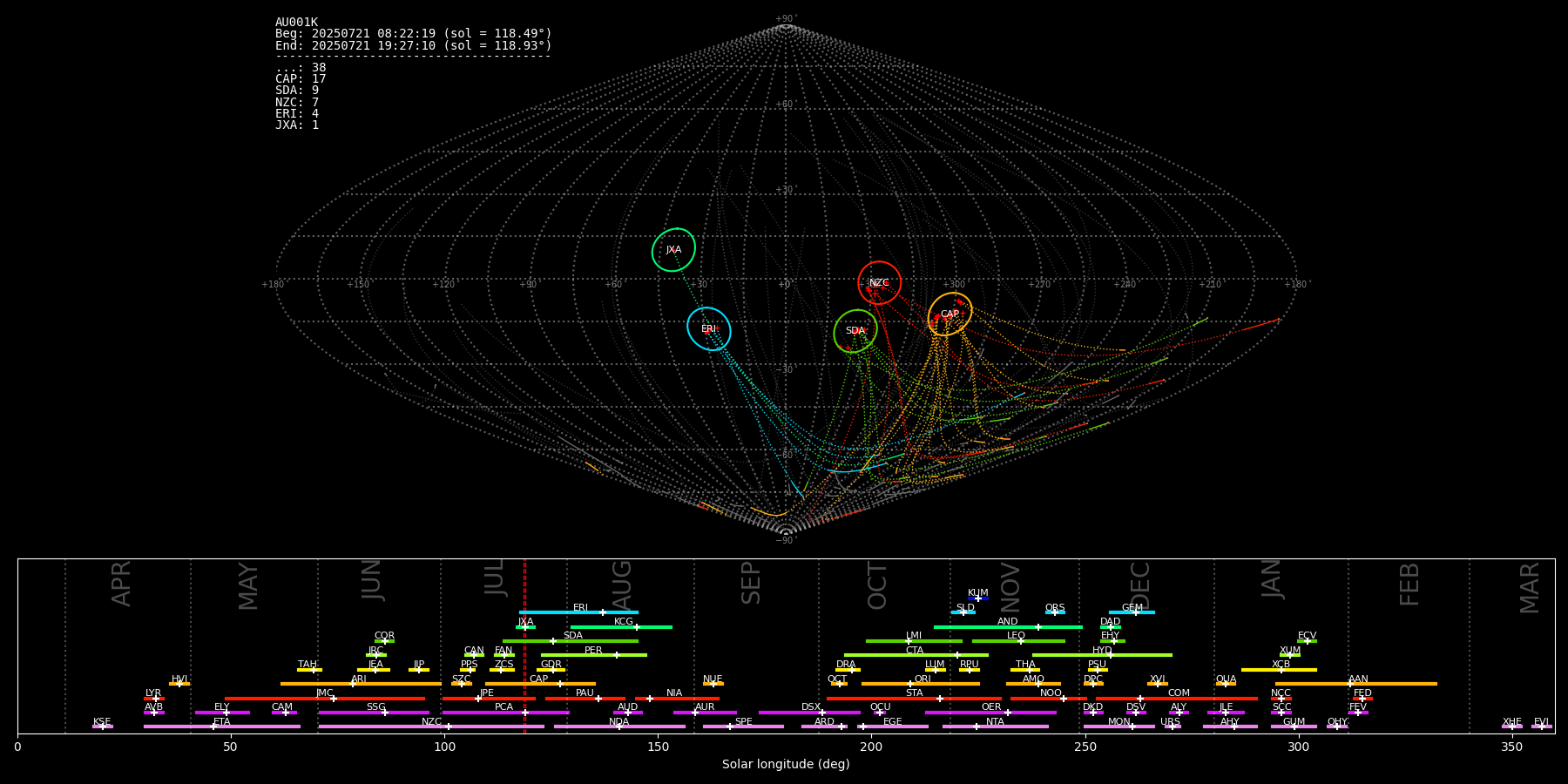Click the +90 latitude label at map top
Screen dimensions: 1568x784
[785, 19]
